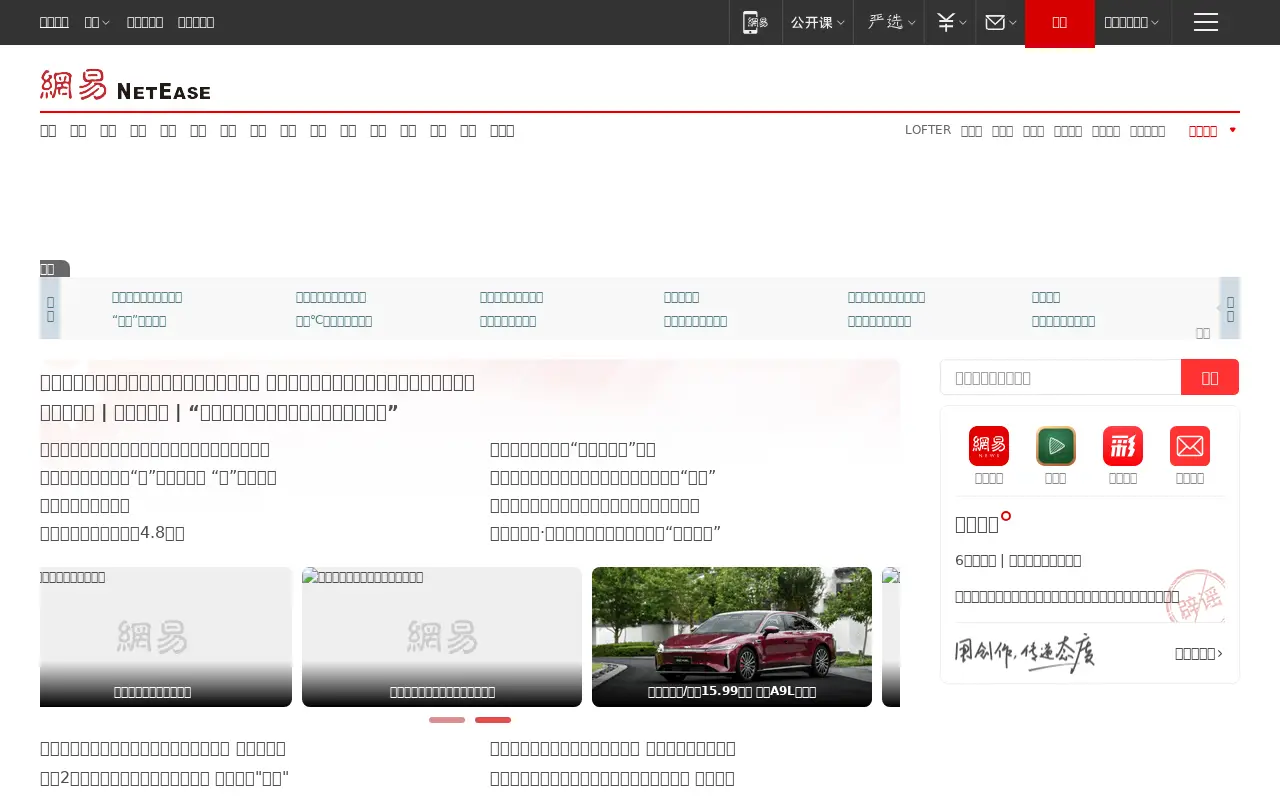Select the first carousel indicator dot
Screen dimensions: 1280x800
[447, 720]
